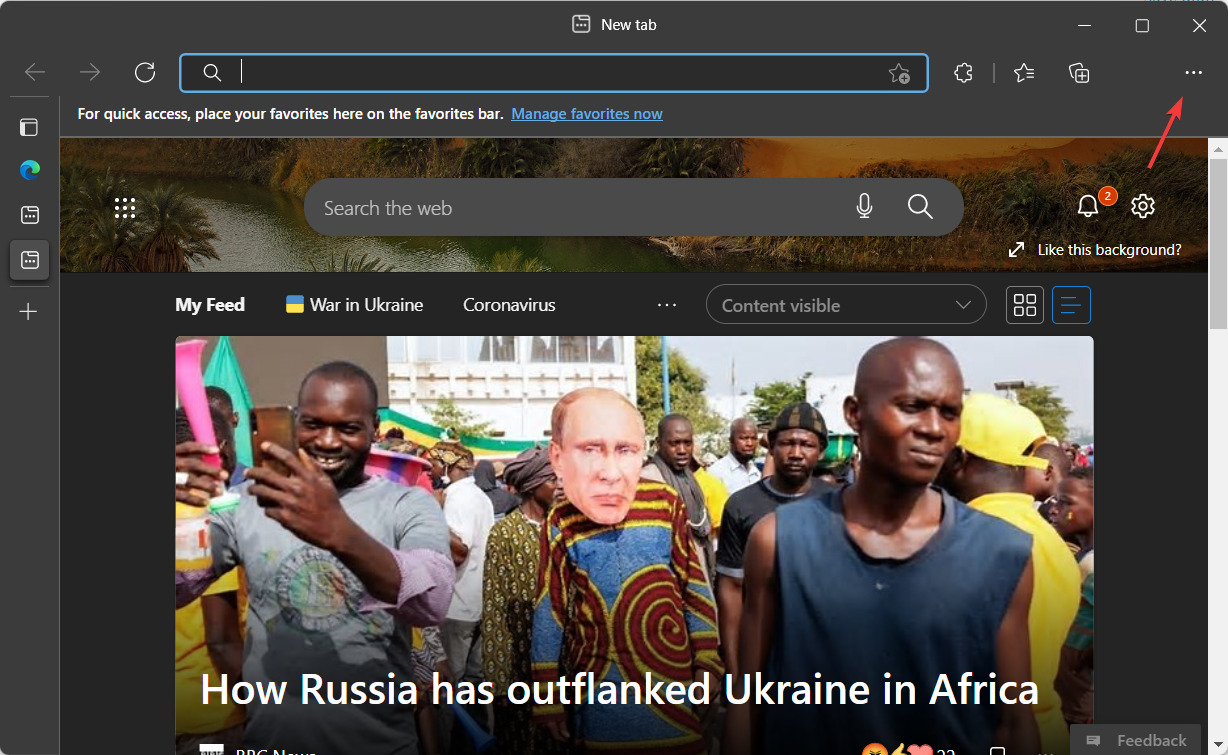
Task: Select the Edge logo tab in sidebar
Action: tap(30, 170)
